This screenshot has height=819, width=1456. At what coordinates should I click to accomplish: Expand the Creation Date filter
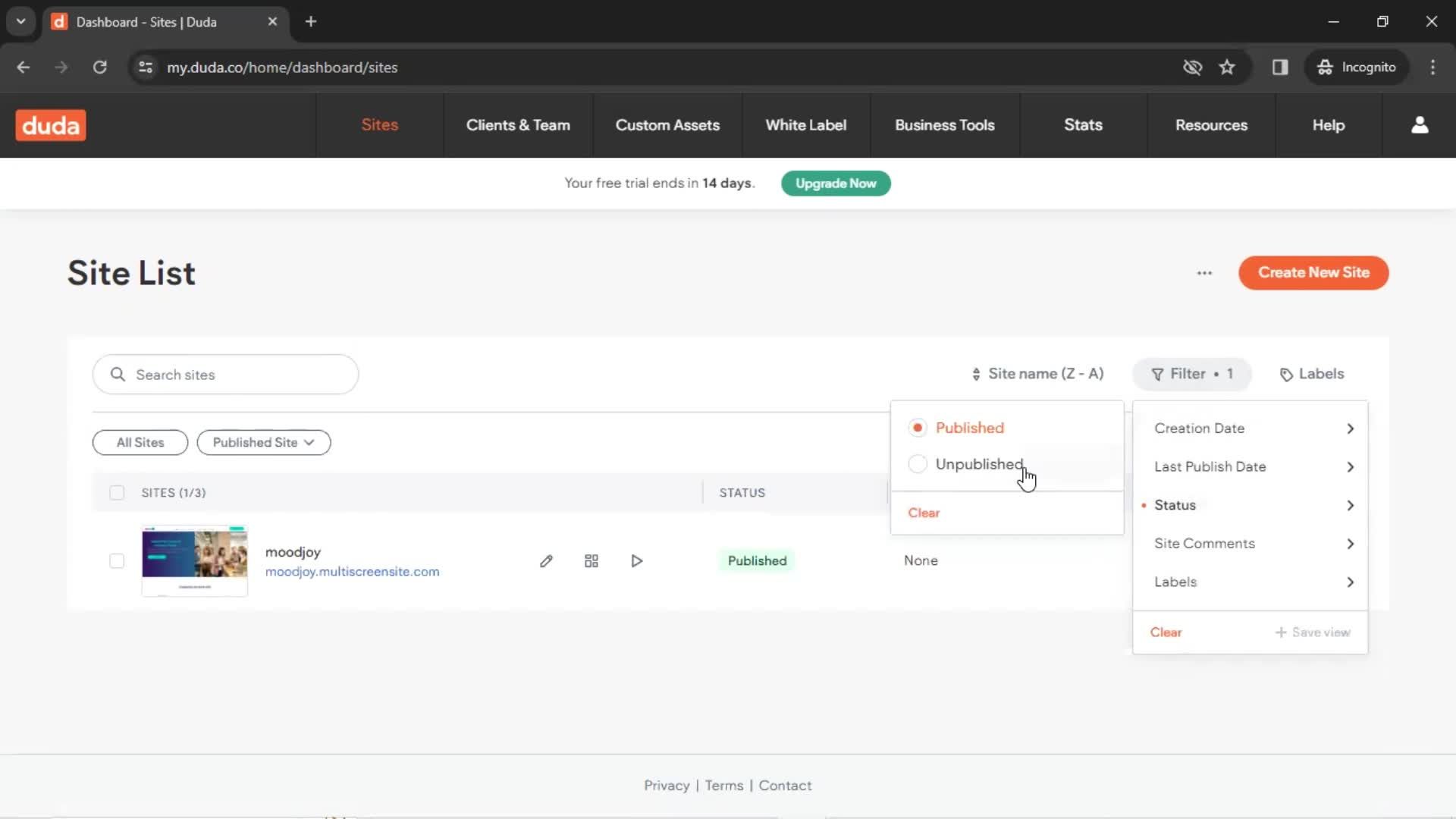click(1250, 428)
